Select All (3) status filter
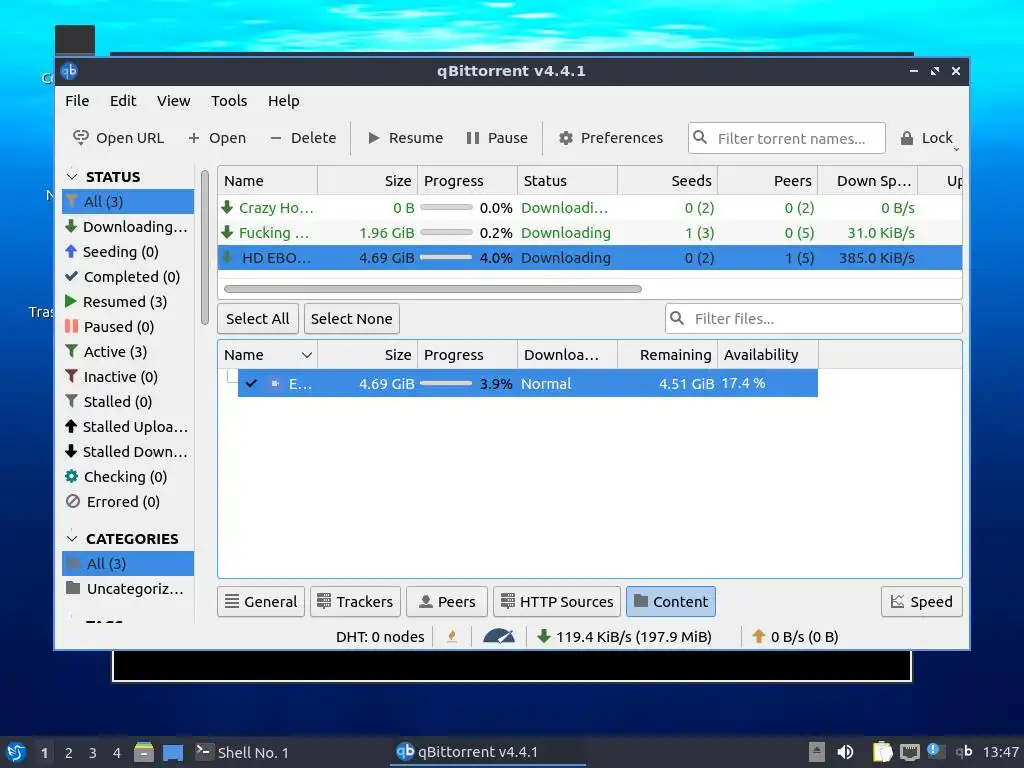The width and height of the screenshot is (1024, 768). pyautogui.click(x=128, y=202)
